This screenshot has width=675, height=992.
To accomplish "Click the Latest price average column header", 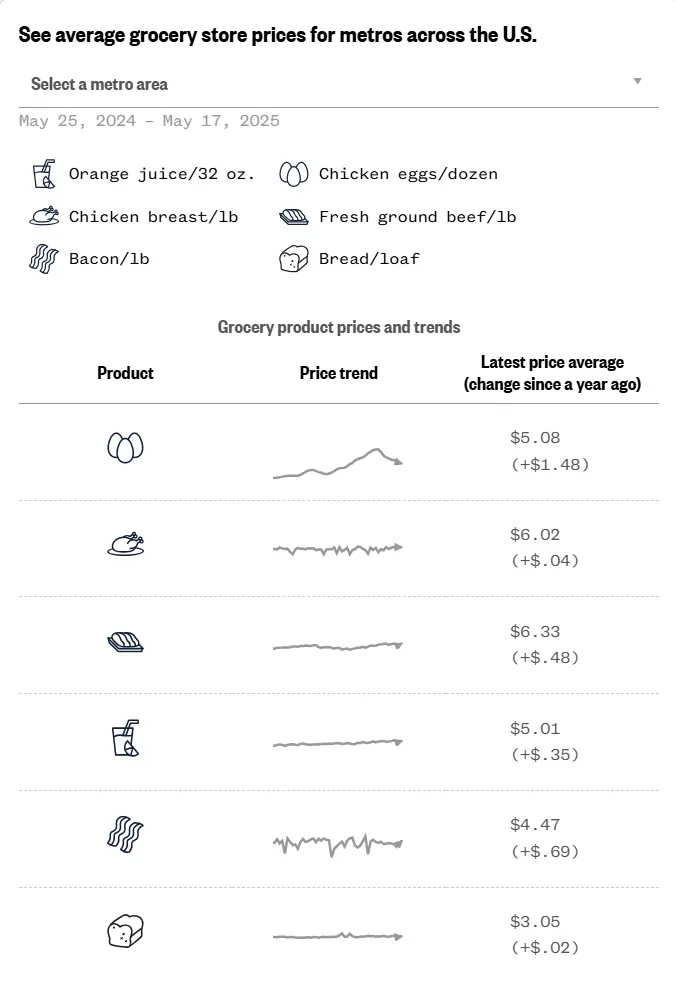I will (552, 373).
